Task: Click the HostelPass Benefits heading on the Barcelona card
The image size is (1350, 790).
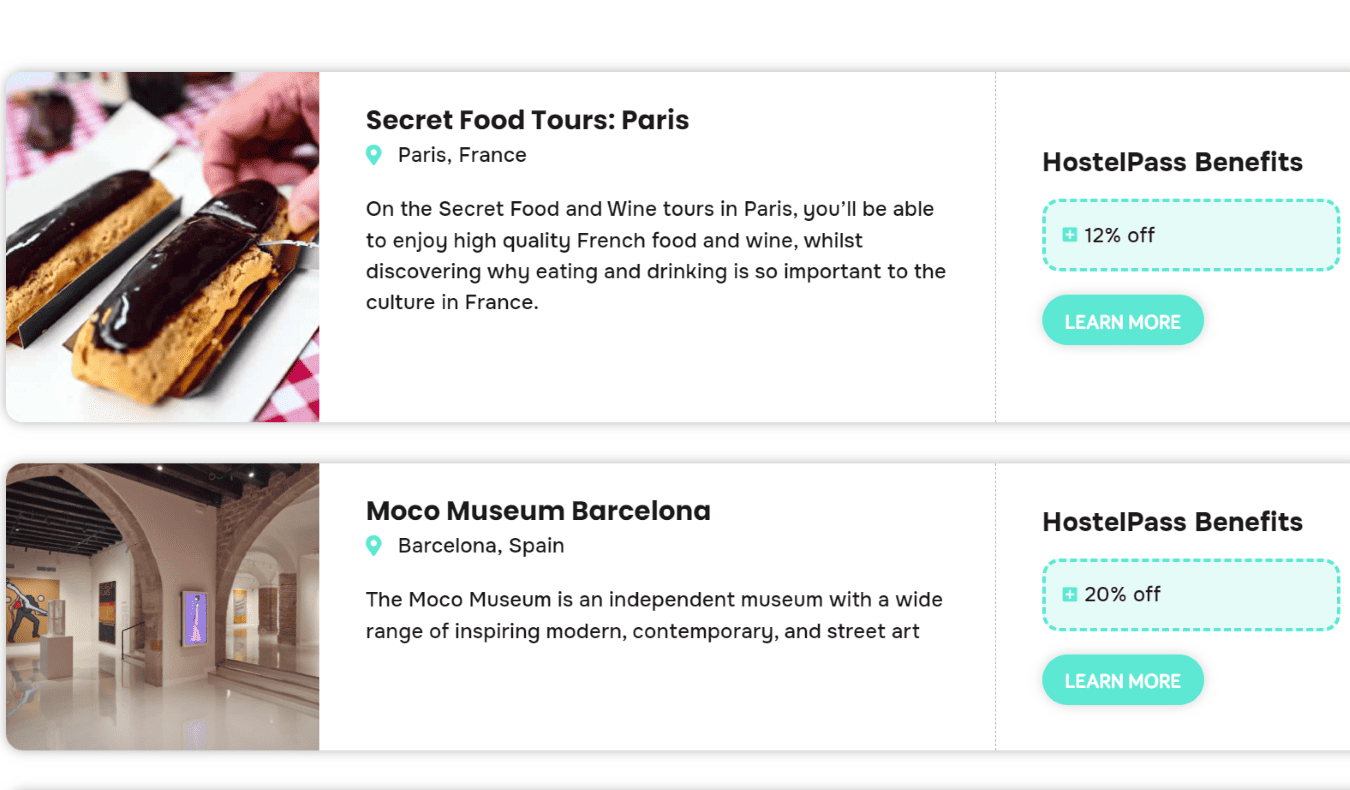Action: click(x=1172, y=521)
